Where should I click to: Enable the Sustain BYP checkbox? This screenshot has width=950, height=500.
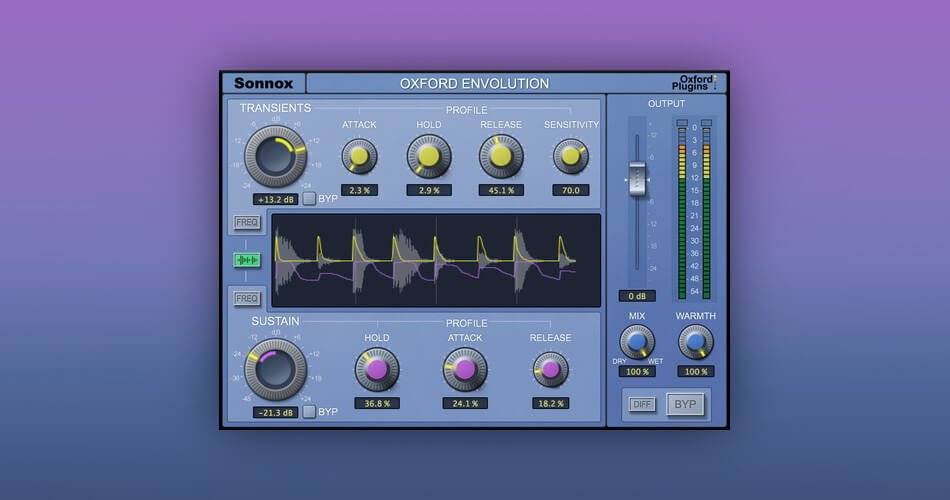click(x=309, y=412)
